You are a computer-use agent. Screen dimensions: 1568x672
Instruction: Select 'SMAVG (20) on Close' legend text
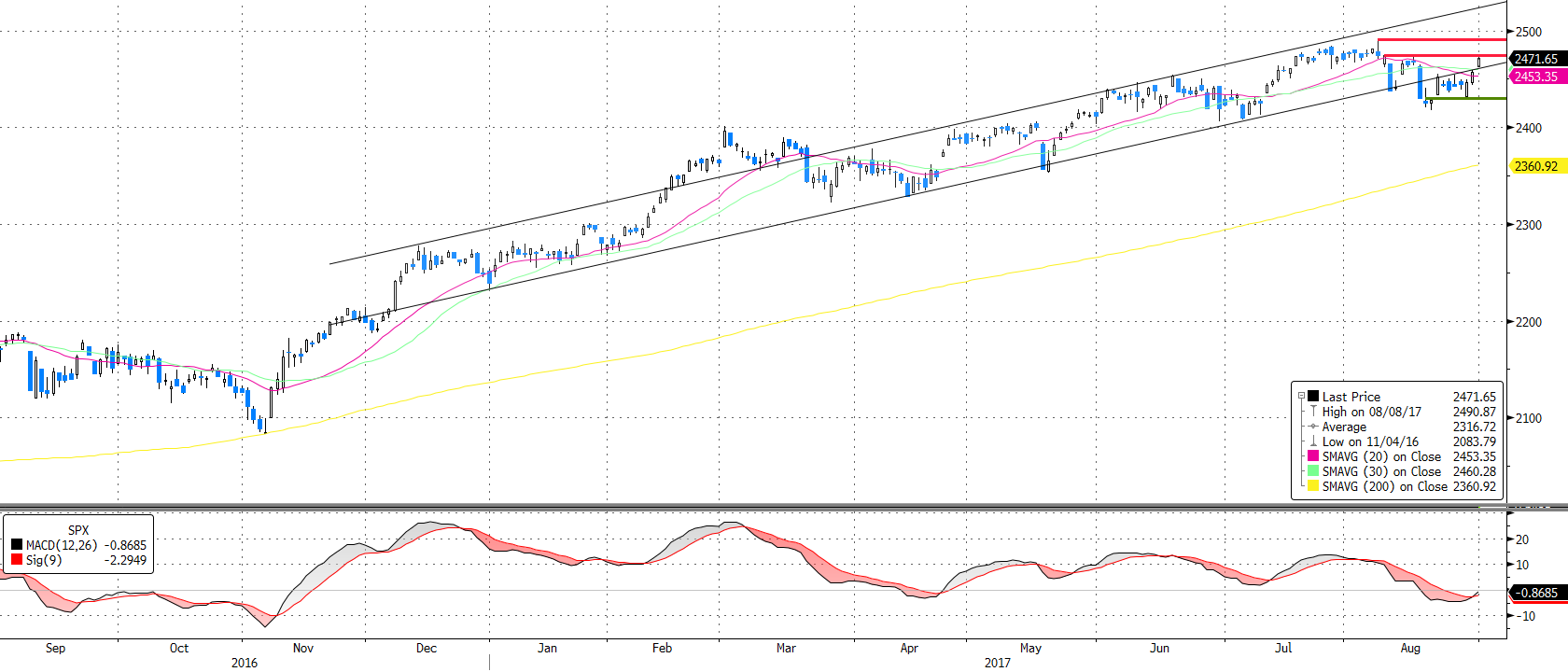click(x=1381, y=456)
